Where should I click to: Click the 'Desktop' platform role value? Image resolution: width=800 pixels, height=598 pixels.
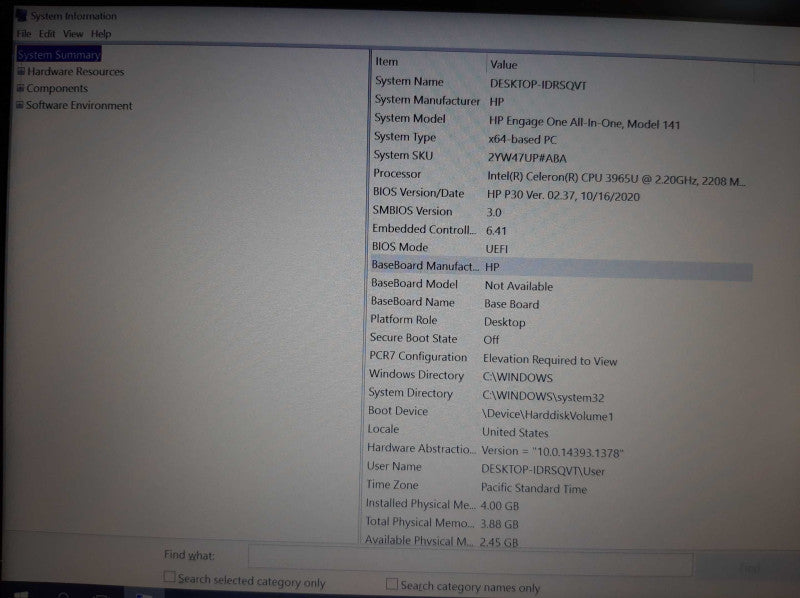pyautogui.click(x=504, y=322)
